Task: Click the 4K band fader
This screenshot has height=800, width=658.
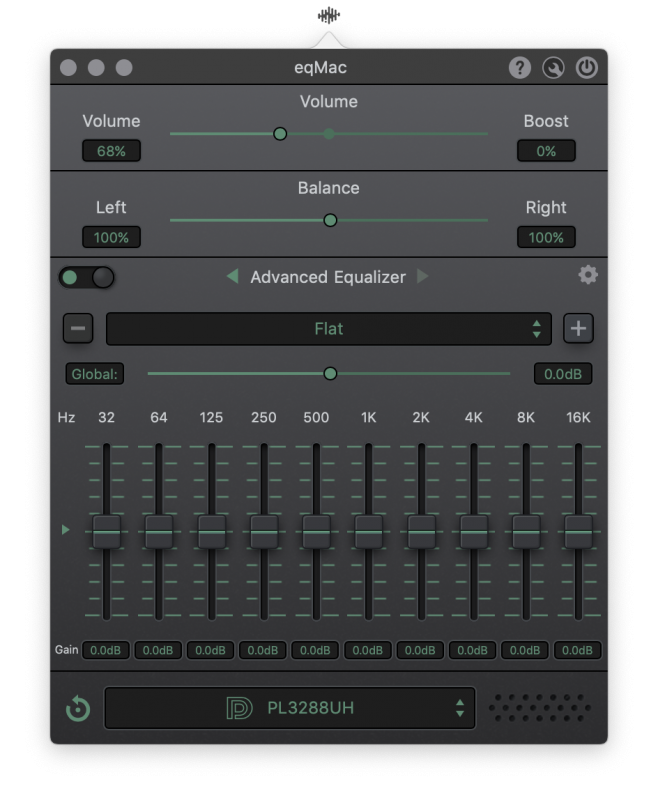Action: pos(473,532)
